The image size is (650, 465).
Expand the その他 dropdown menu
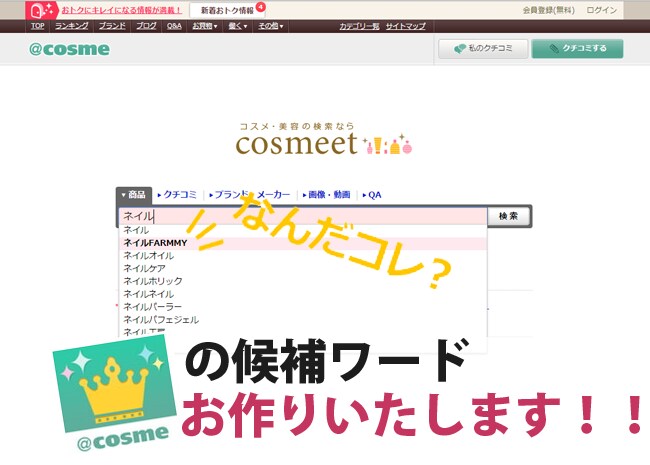[x=271, y=26]
